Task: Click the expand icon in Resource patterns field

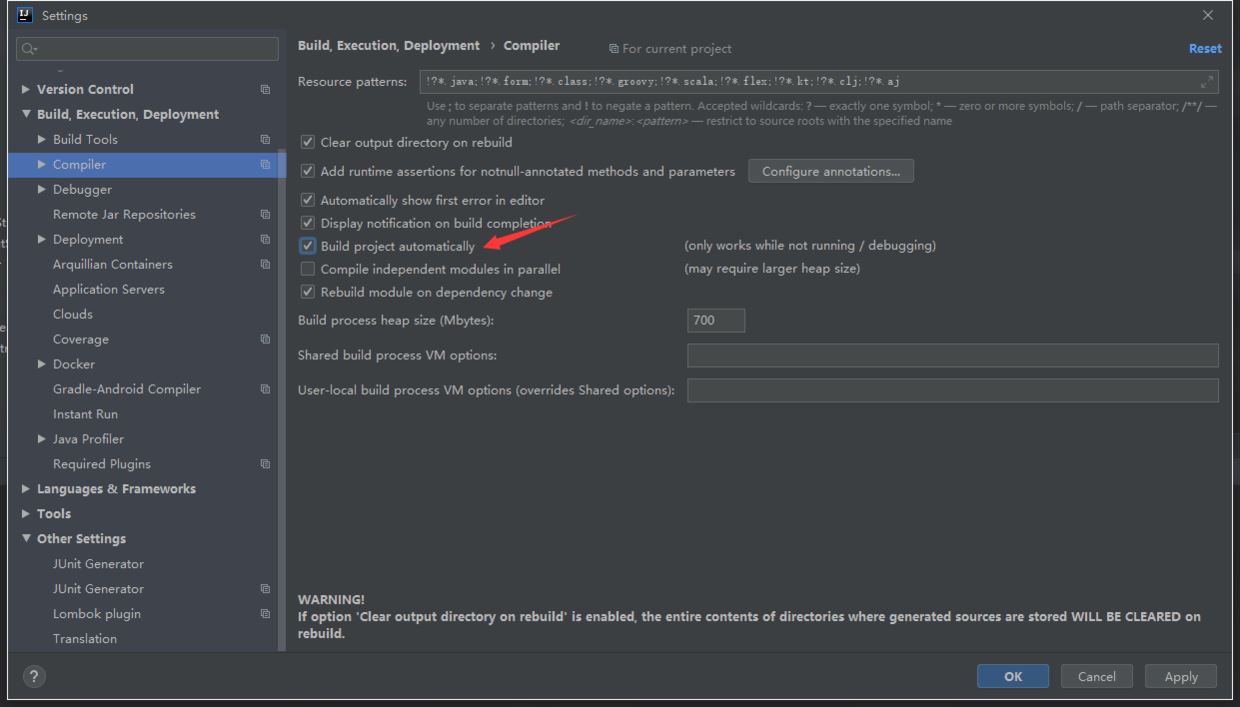Action: (1206, 82)
